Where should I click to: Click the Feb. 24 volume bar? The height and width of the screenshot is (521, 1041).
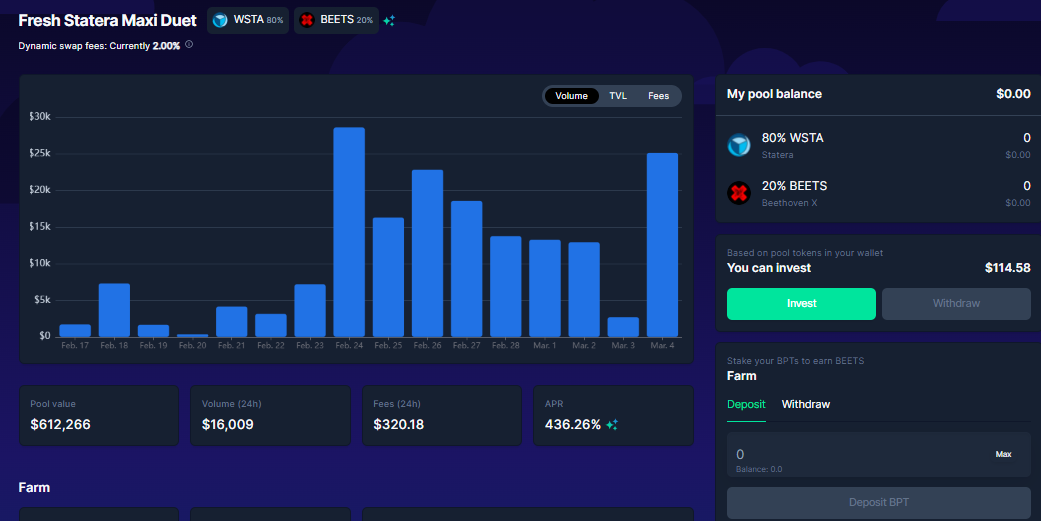click(349, 232)
